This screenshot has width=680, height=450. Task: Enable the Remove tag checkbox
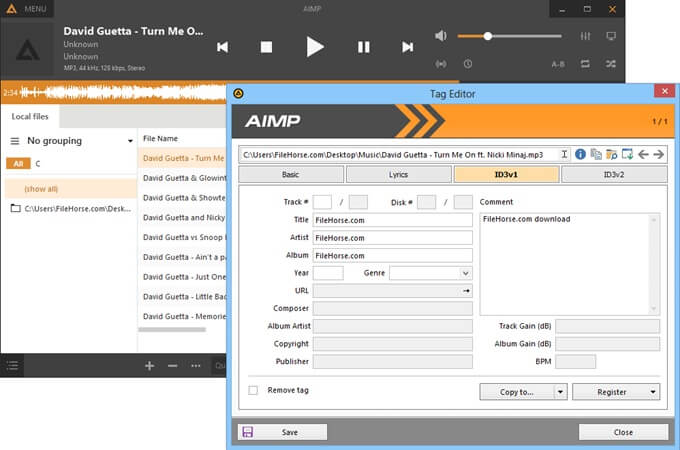pos(253,390)
